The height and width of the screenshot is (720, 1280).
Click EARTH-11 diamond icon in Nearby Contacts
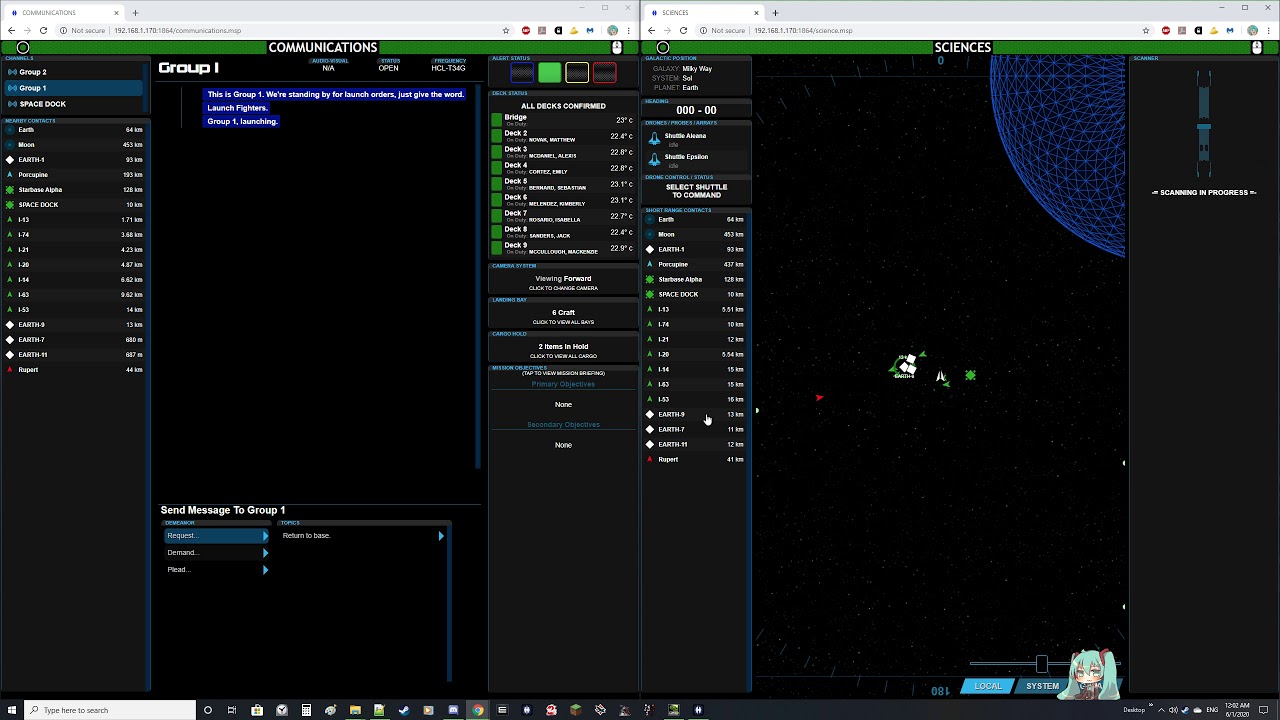pos(10,355)
